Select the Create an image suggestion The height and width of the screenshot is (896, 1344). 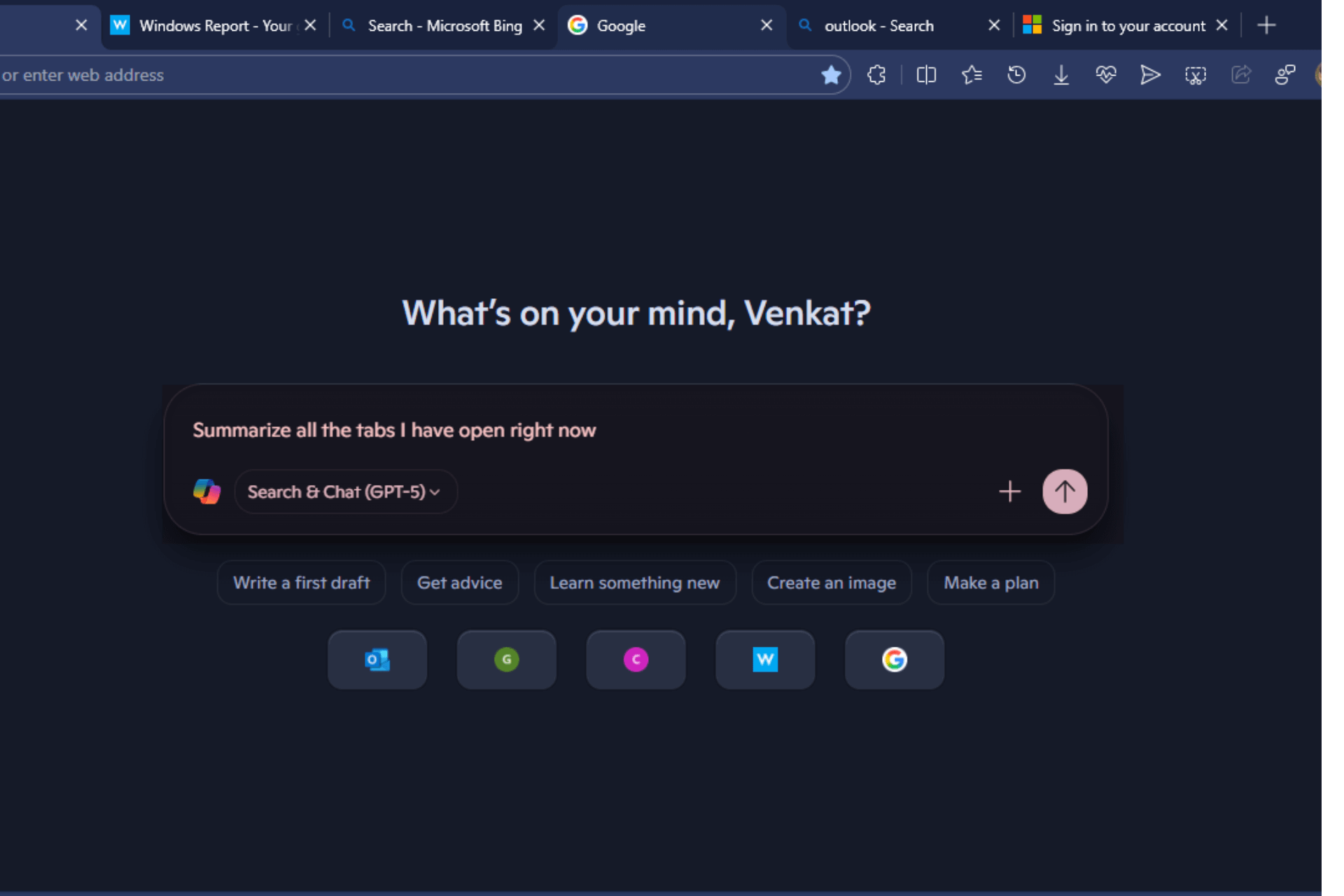[x=832, y=582]
